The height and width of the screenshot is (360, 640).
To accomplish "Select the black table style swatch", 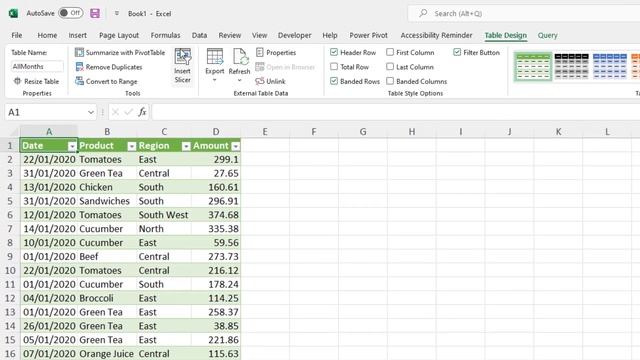I will click(571, 66).
